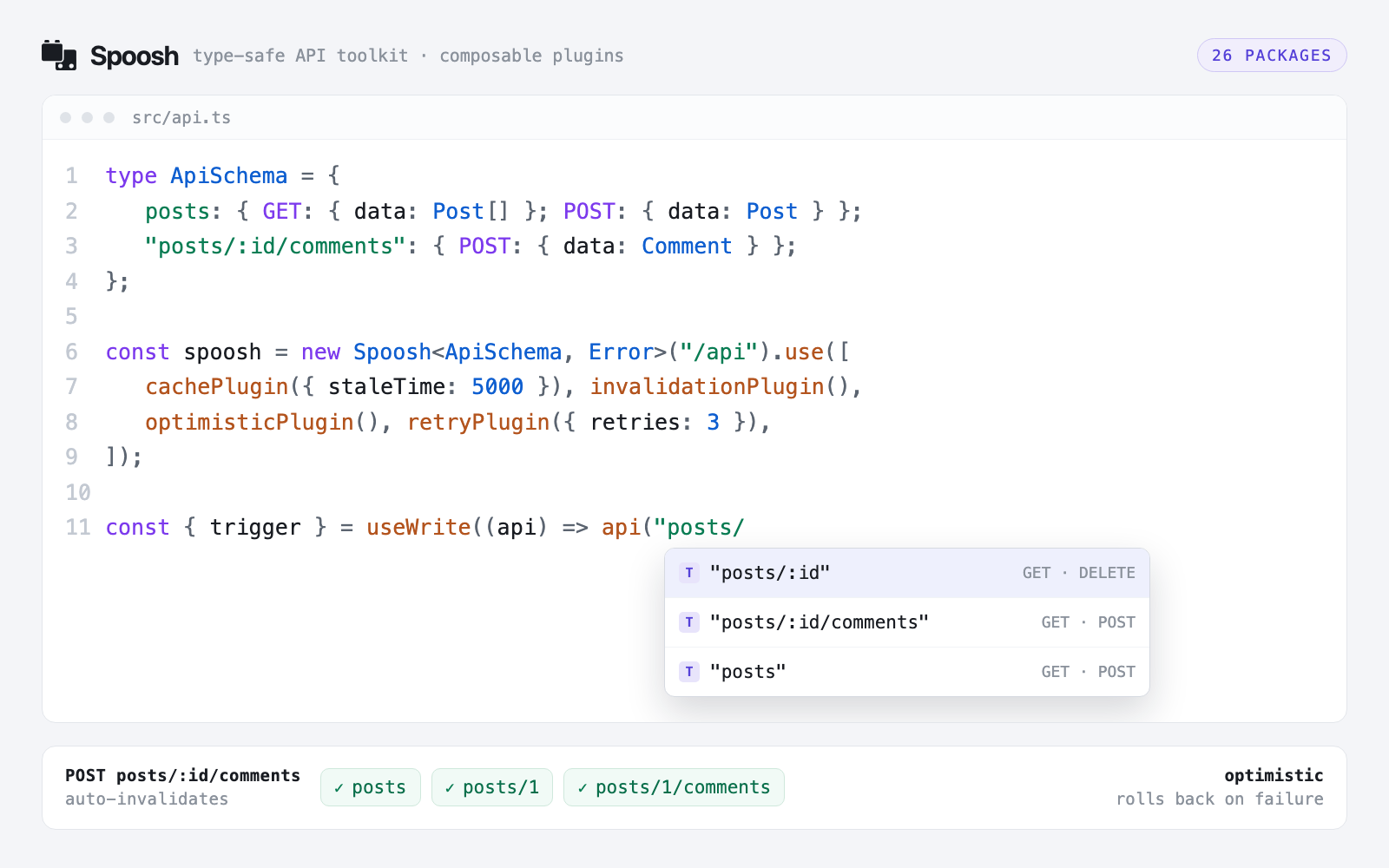
Task: Click line number 6 in the gutter
Action: (71, 352)
